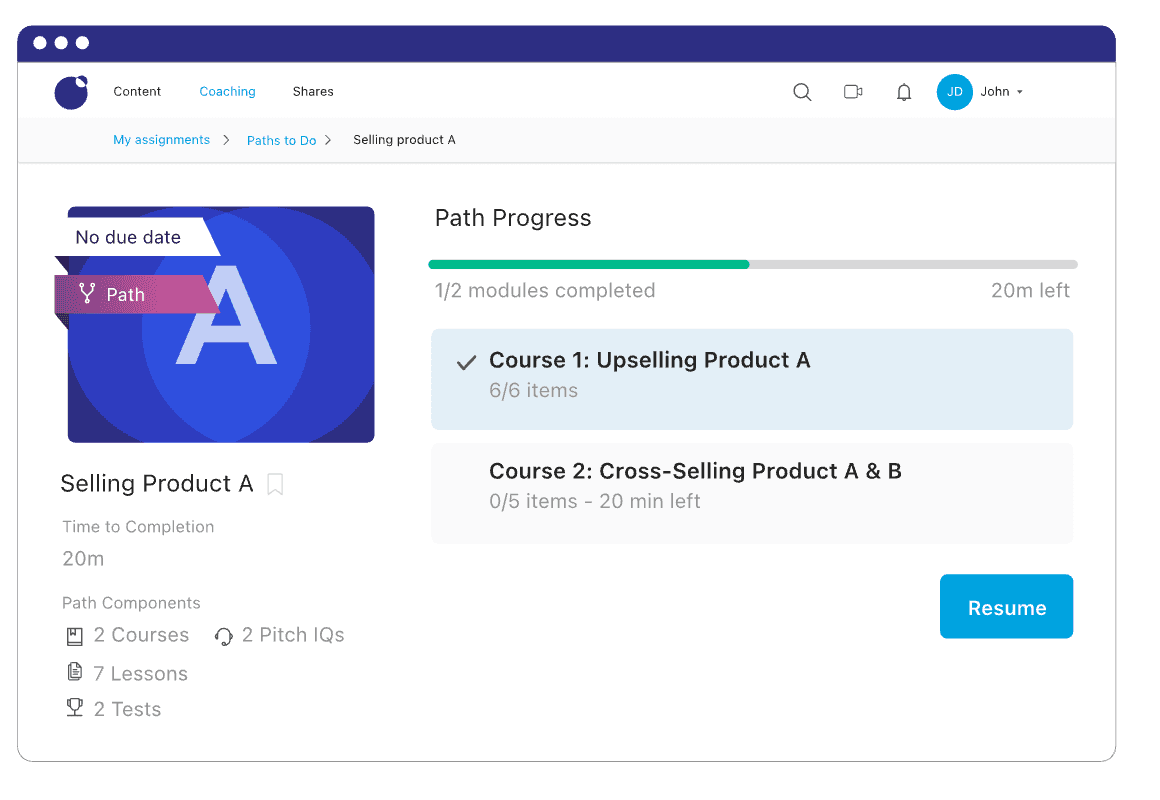Click the green path progress bar

point(588,264)
